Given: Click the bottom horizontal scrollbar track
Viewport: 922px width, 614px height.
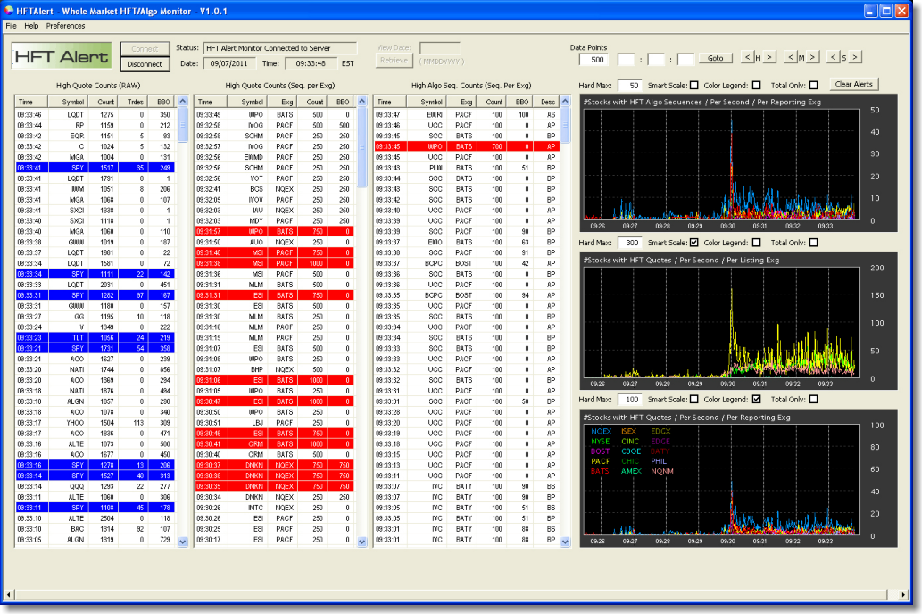Looking at the screenshot, I should (452, 595).
